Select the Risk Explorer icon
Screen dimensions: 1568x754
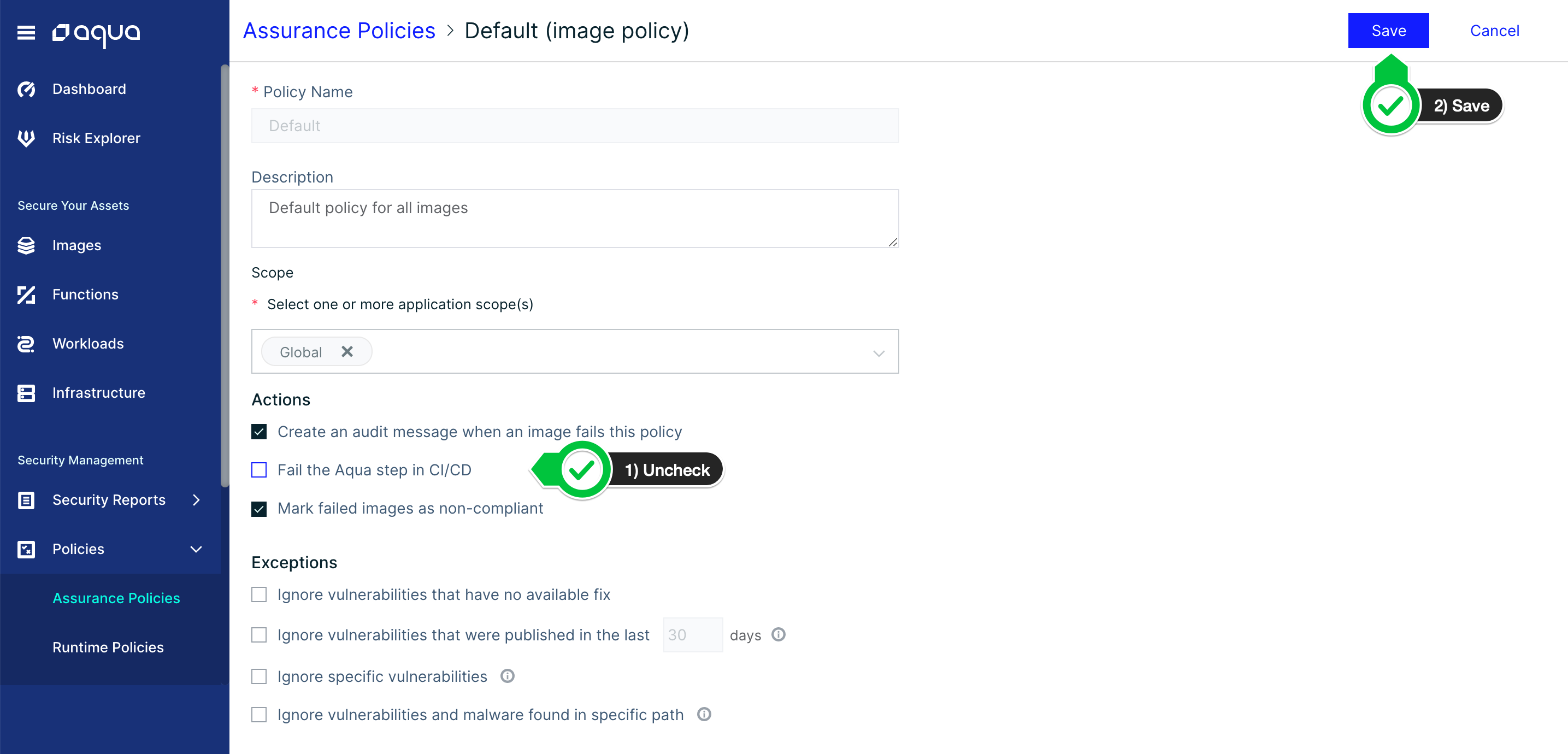tap(26, 138)
